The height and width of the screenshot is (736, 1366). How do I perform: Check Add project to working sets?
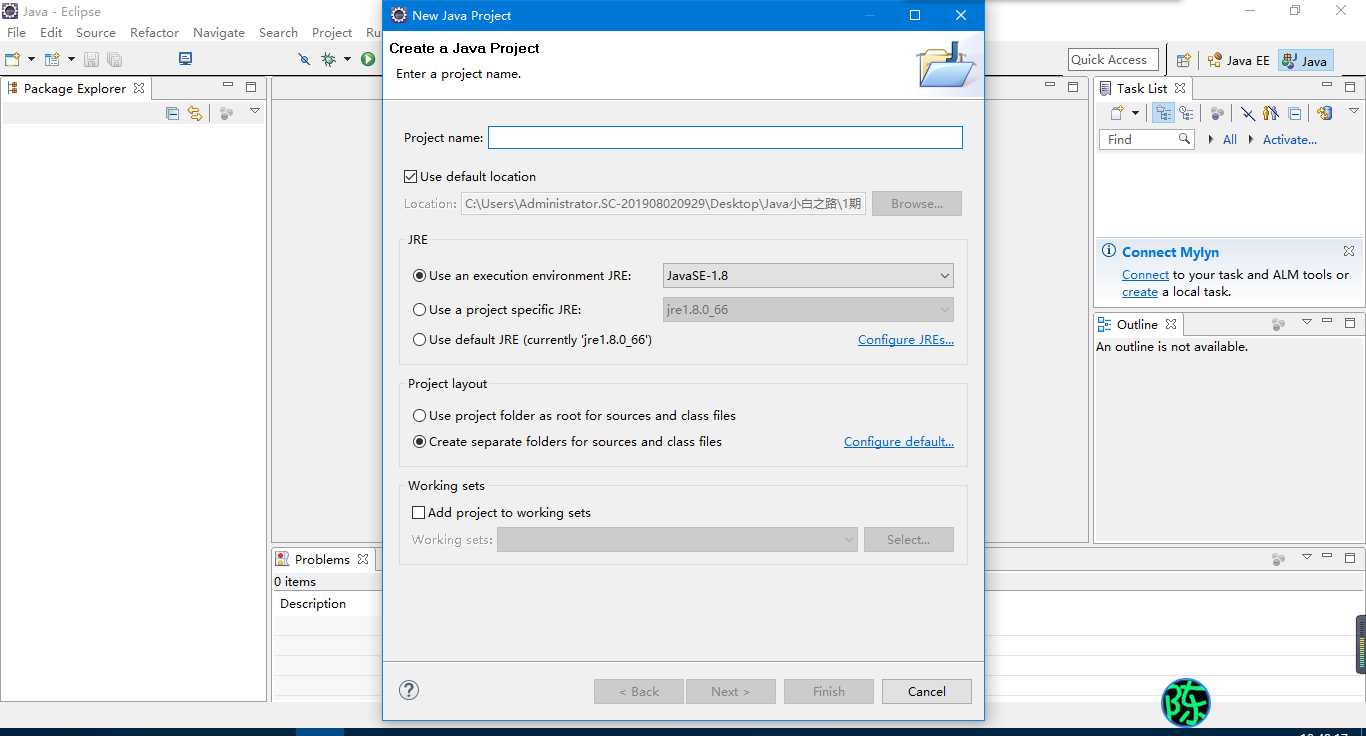[x=419, y=512]
